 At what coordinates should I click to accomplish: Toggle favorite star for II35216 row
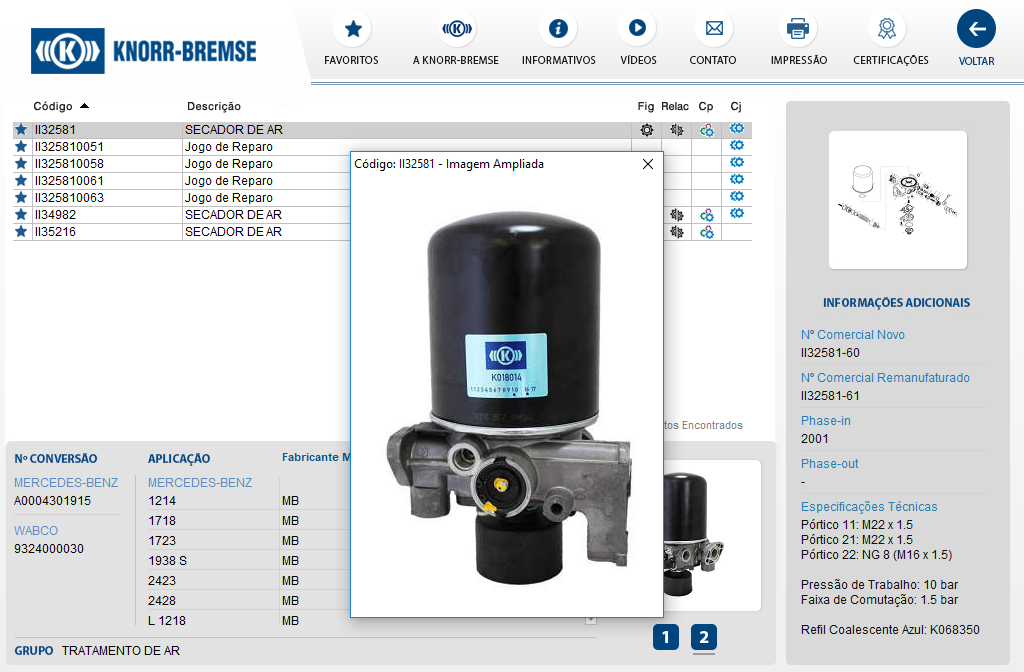[x=21, y=232]
